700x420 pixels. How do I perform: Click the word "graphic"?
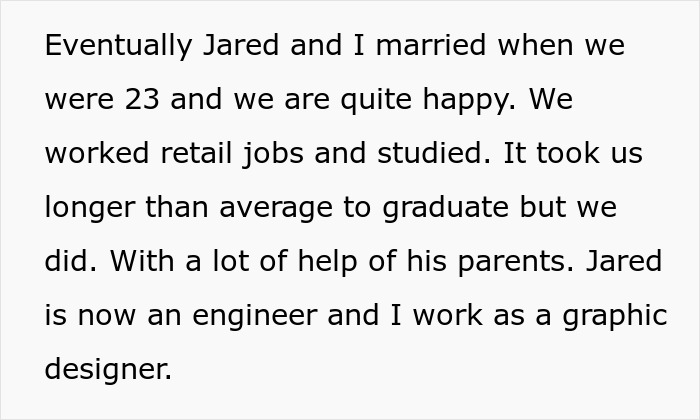[x=615, y=316]
